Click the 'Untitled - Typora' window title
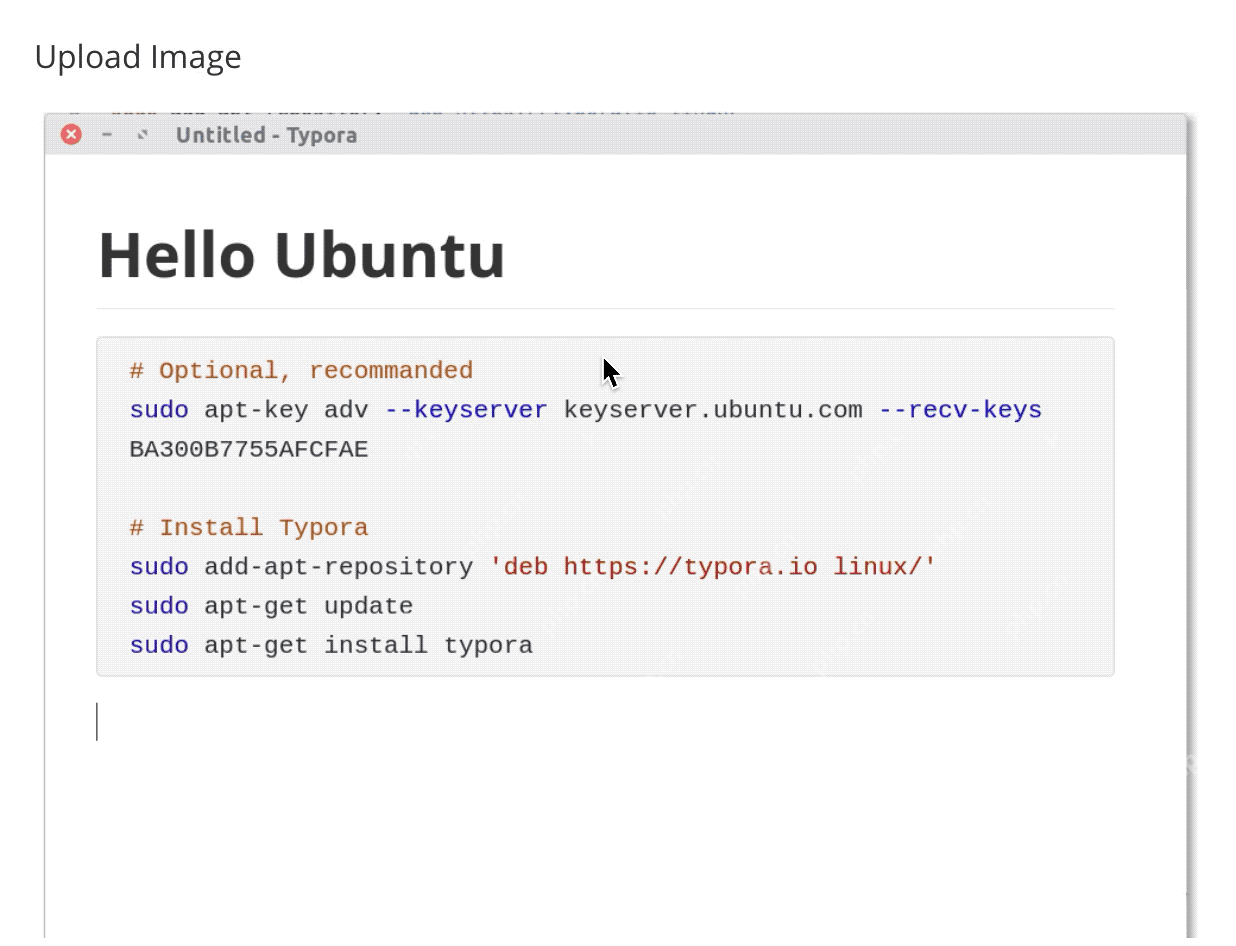 266,135
